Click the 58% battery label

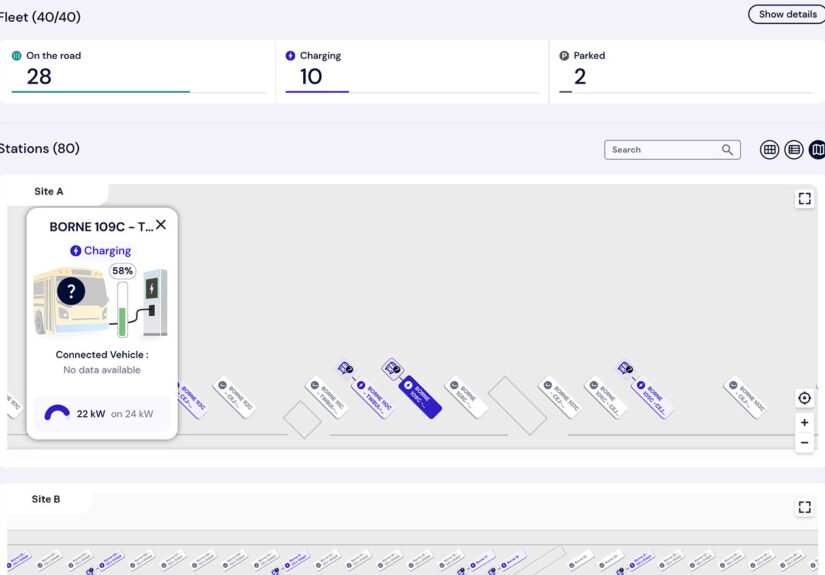tap(122, 271)
